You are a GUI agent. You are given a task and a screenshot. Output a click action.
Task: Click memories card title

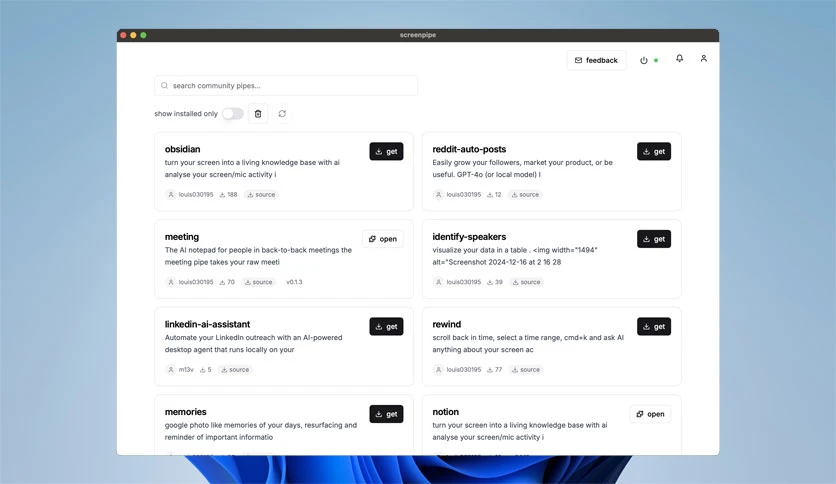point(186,412)
